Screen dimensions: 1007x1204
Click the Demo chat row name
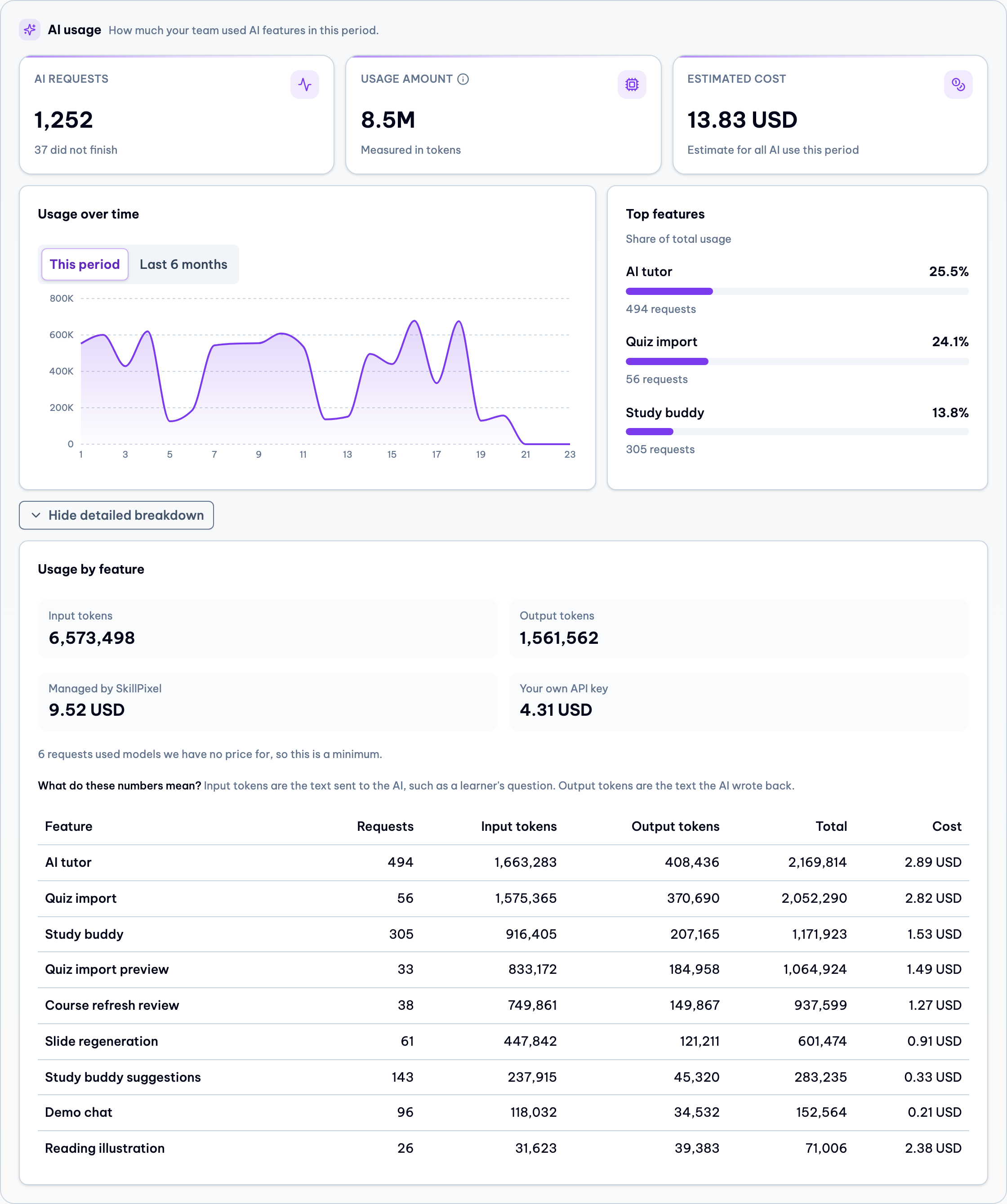coord(79,1112)
